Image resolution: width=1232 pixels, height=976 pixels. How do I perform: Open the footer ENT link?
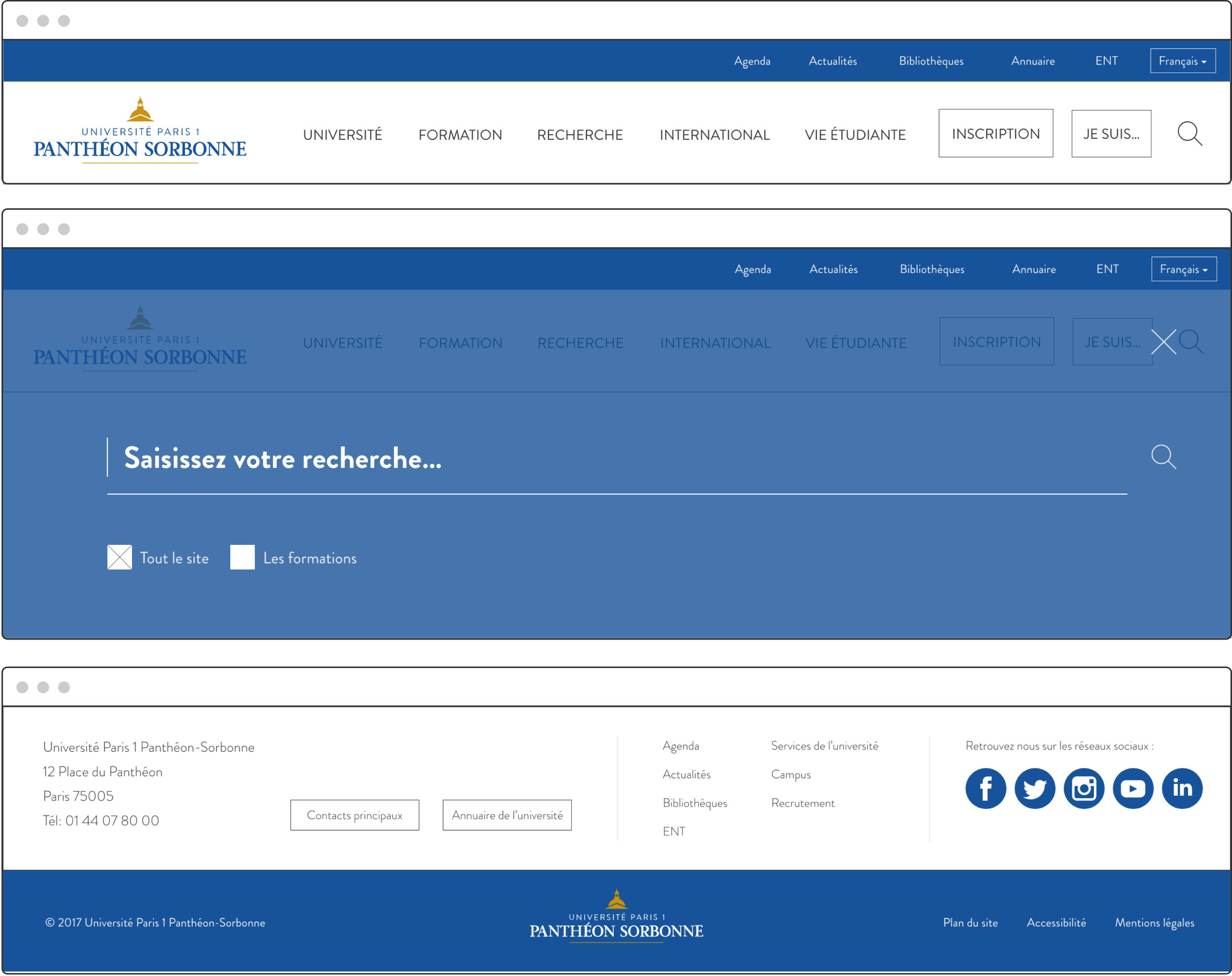[x=674, y=832]
